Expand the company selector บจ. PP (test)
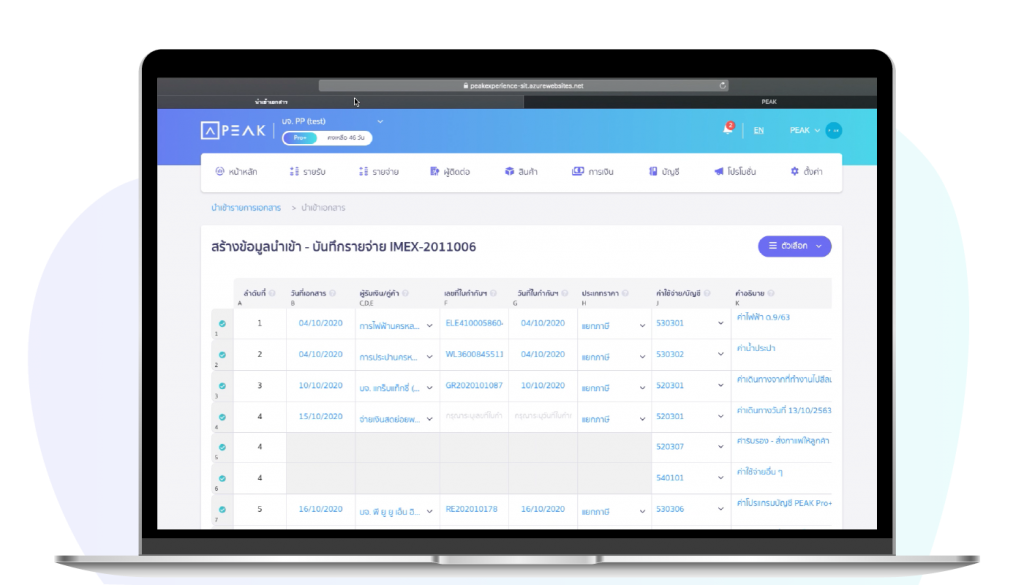The height and width of the screenshot is (585, 1024). tap(335, 121)
